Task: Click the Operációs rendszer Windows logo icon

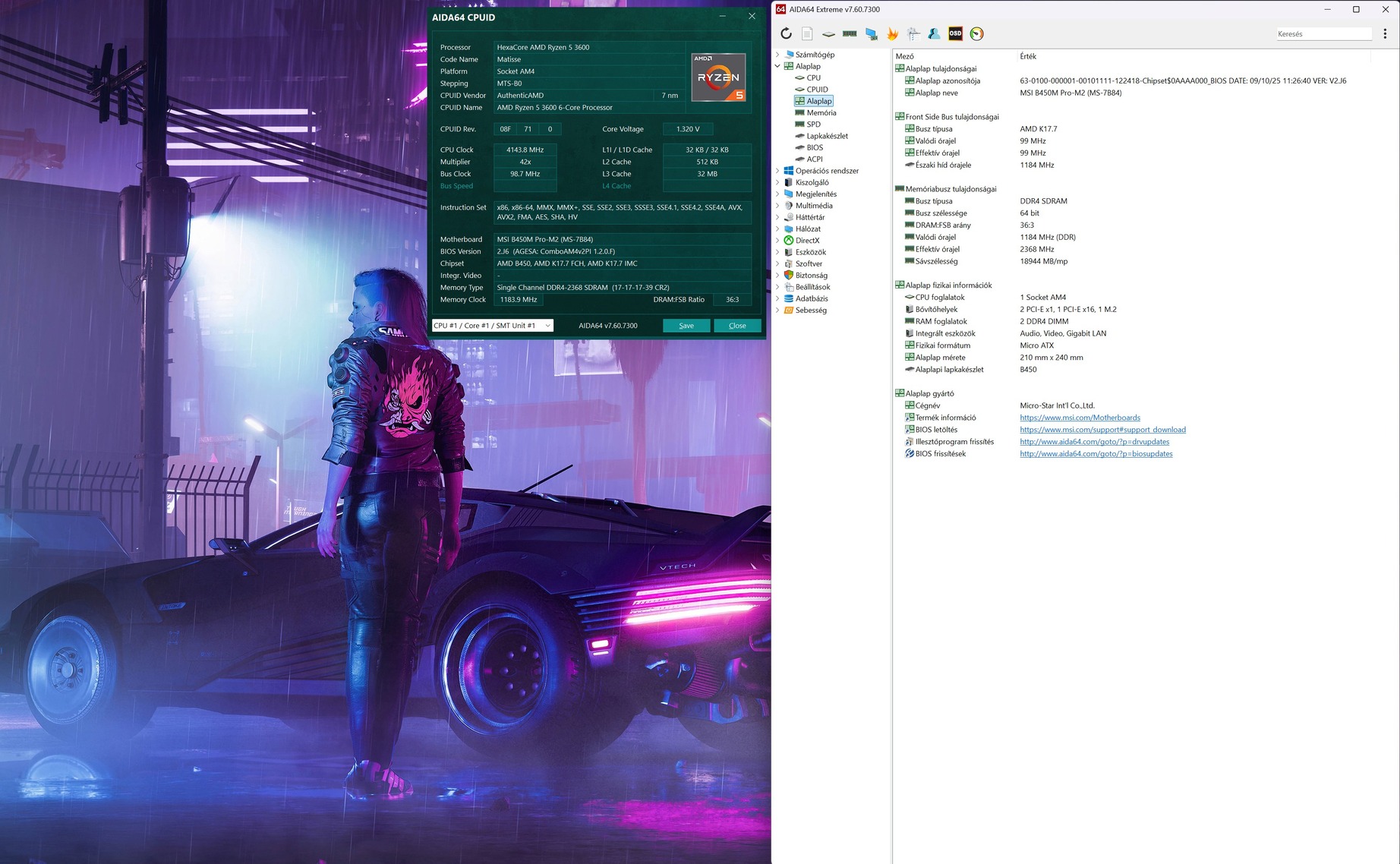Action: pos(789,171)
